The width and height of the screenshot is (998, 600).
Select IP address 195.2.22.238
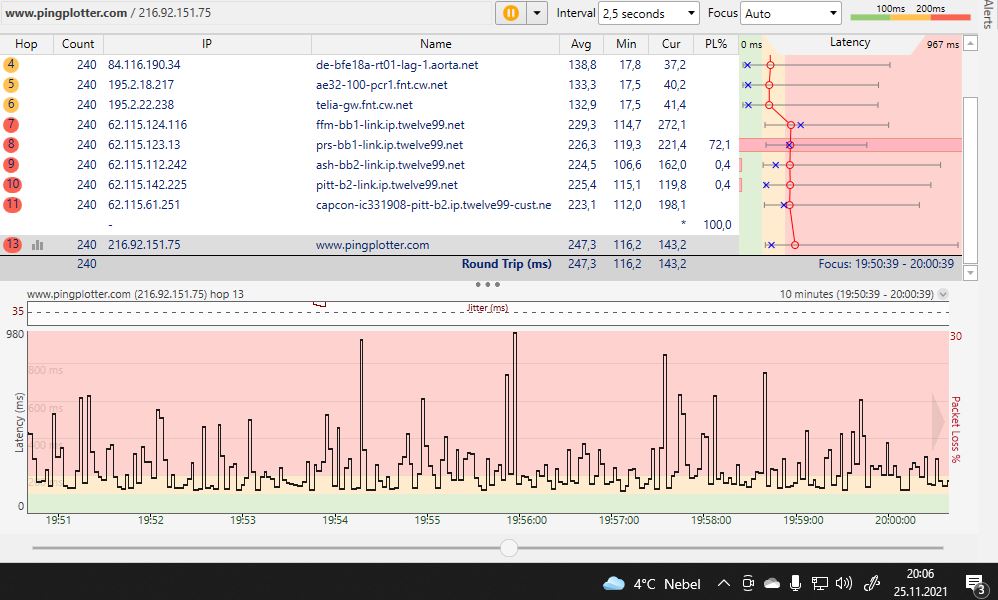click(141, 105)
